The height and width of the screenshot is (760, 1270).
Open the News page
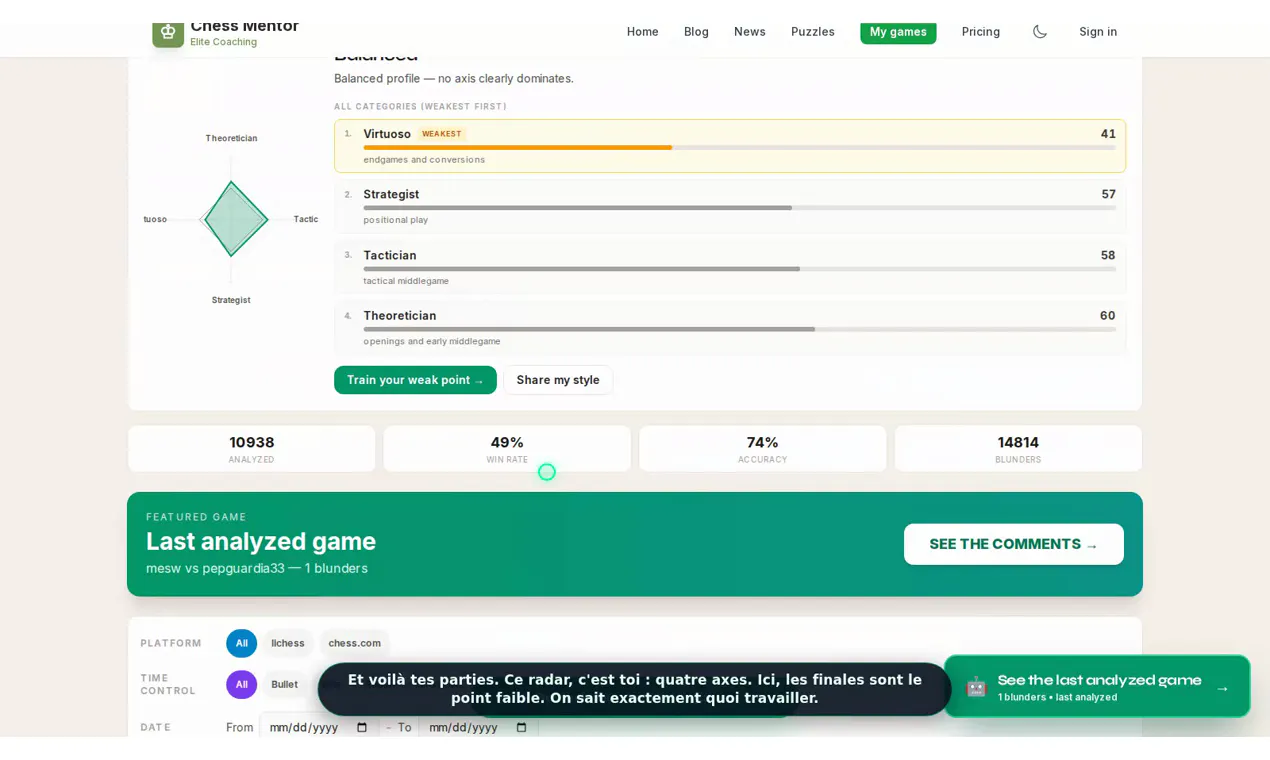coord(750,32)
